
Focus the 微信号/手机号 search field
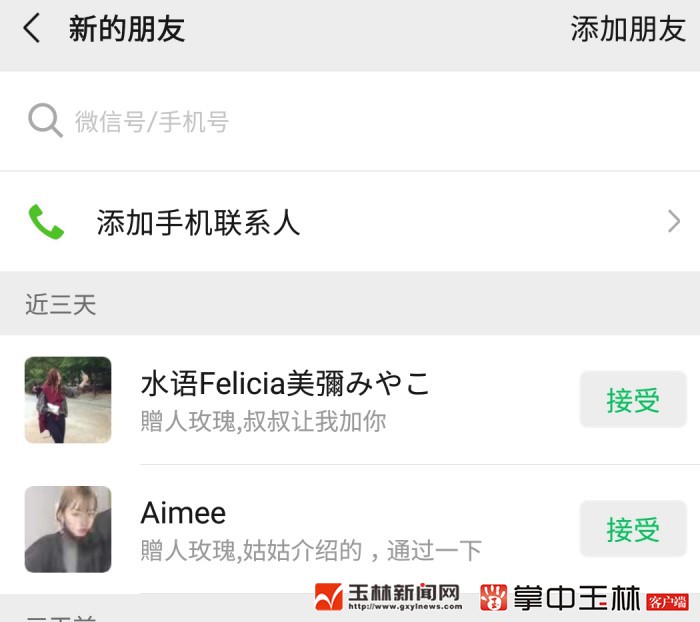coord(300,122)
